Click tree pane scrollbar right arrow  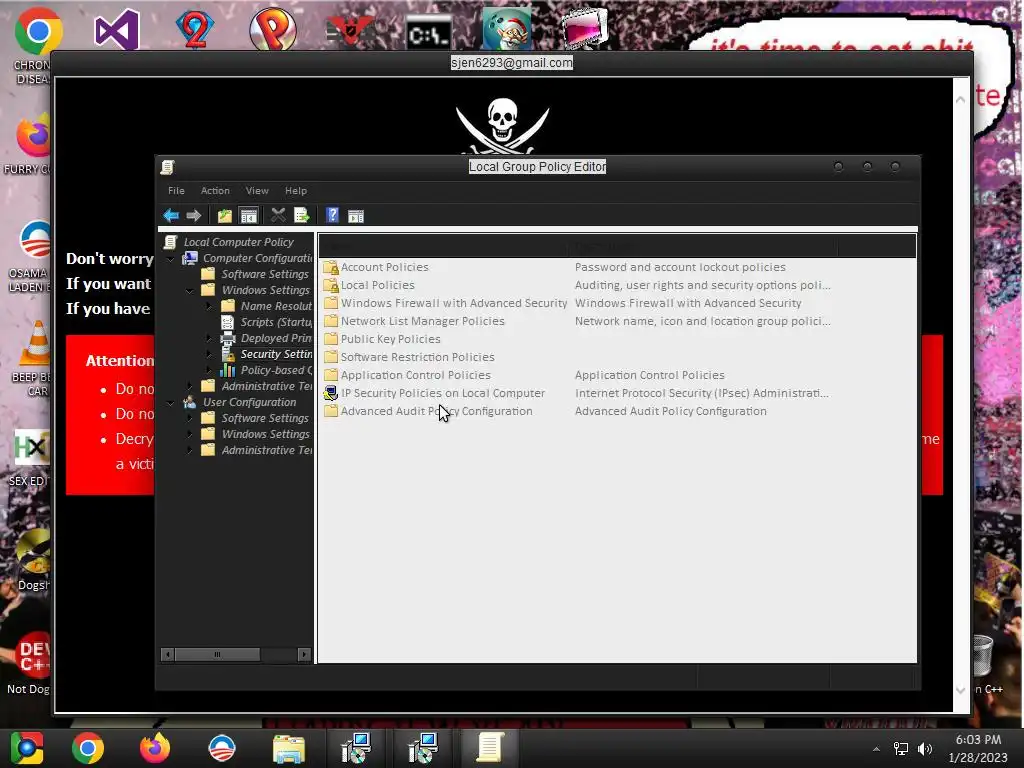pyautogui.click(x=304, y=654)
